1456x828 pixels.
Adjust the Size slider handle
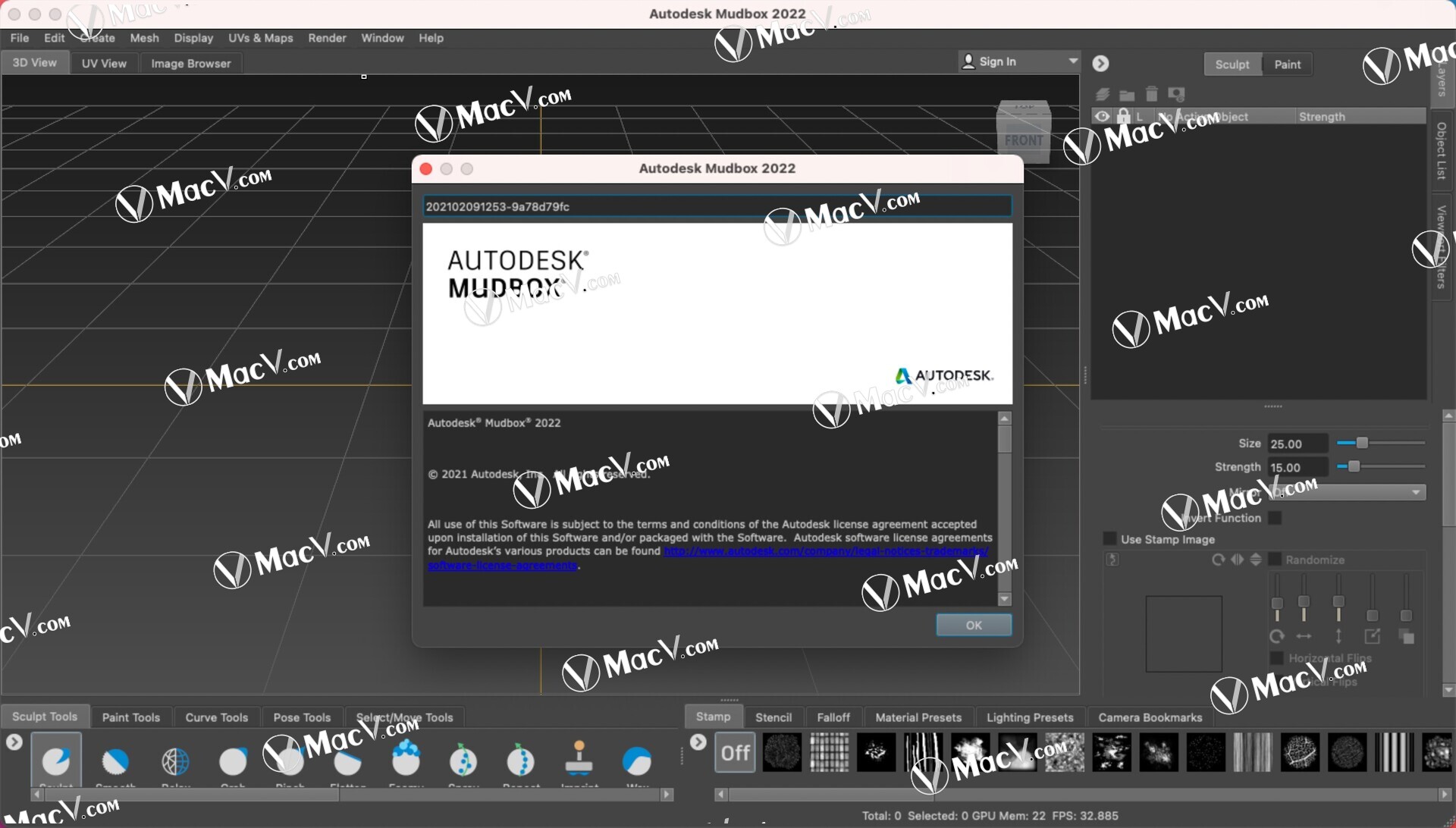click(1362, 443)
